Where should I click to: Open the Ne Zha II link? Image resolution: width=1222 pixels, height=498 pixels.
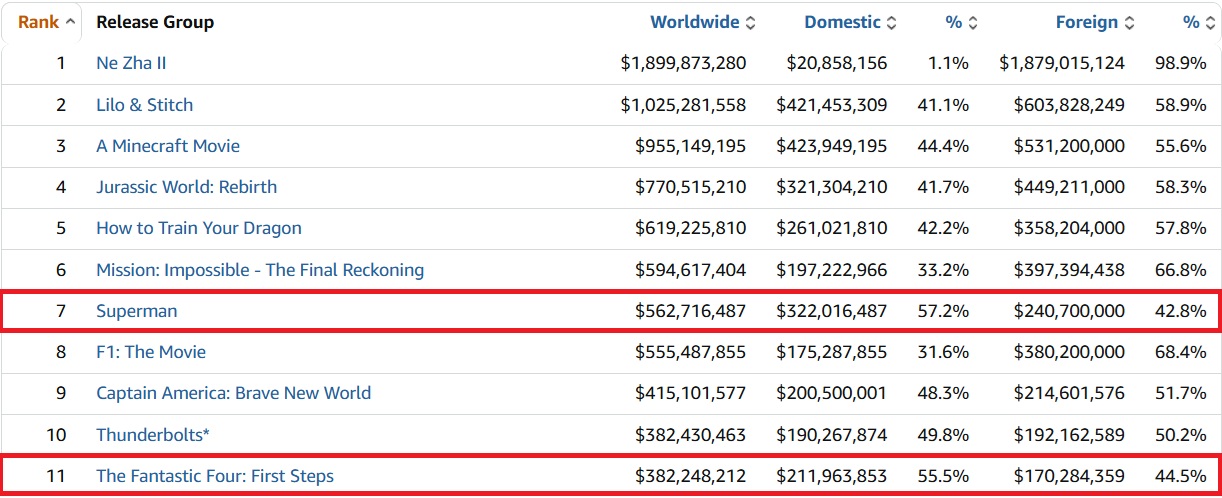131,63
